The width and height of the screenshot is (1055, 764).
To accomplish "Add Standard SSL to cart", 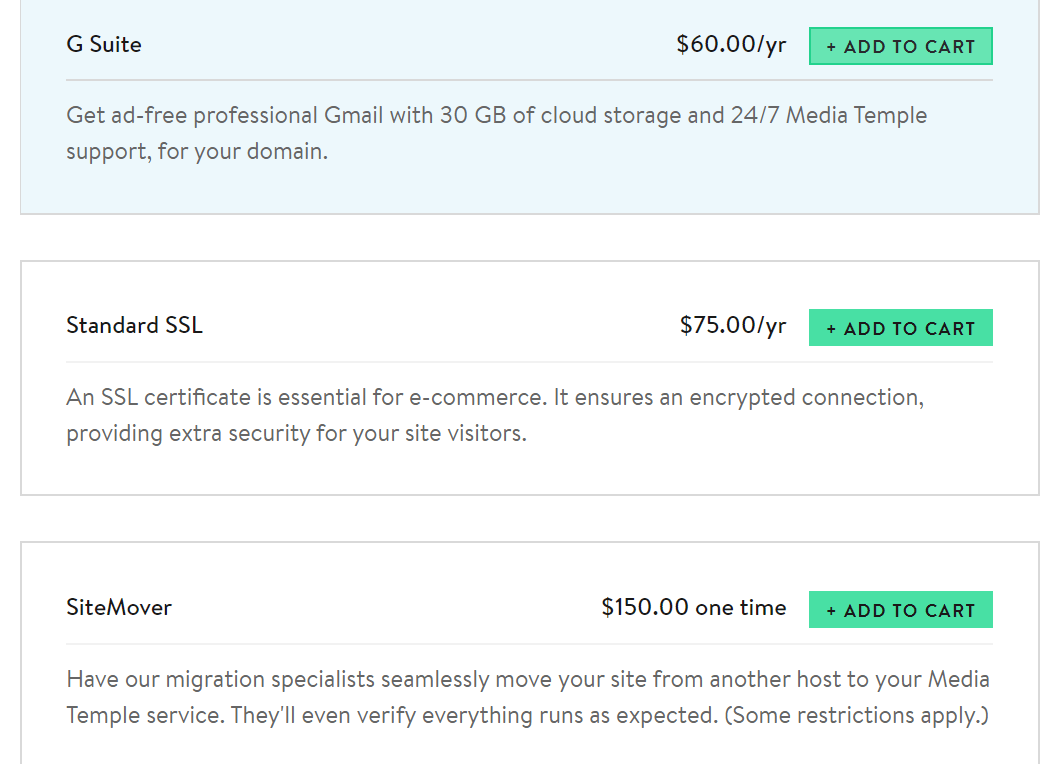I will pos(900,328).
